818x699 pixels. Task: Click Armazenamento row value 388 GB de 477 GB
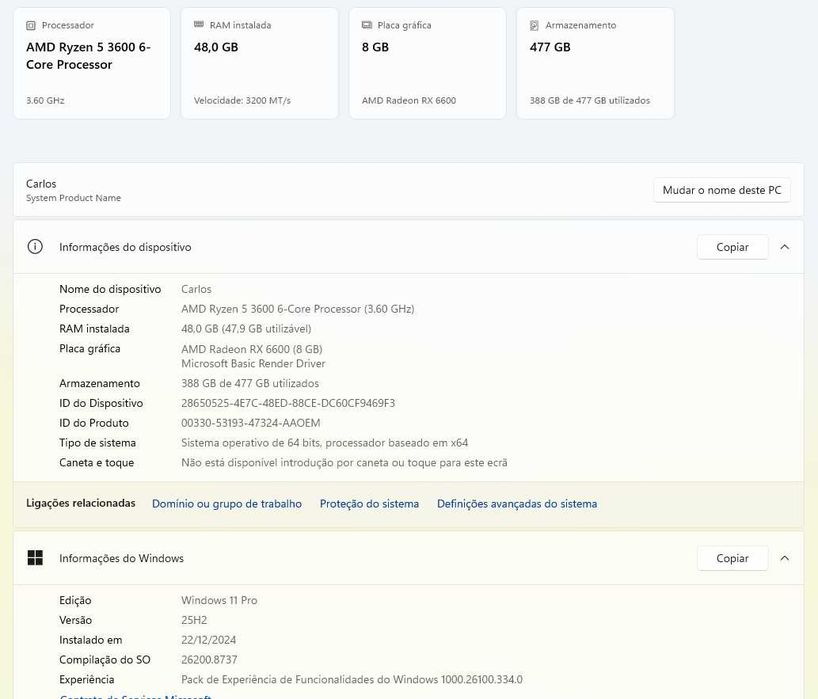pyautogui.click(x=250, y=383)
